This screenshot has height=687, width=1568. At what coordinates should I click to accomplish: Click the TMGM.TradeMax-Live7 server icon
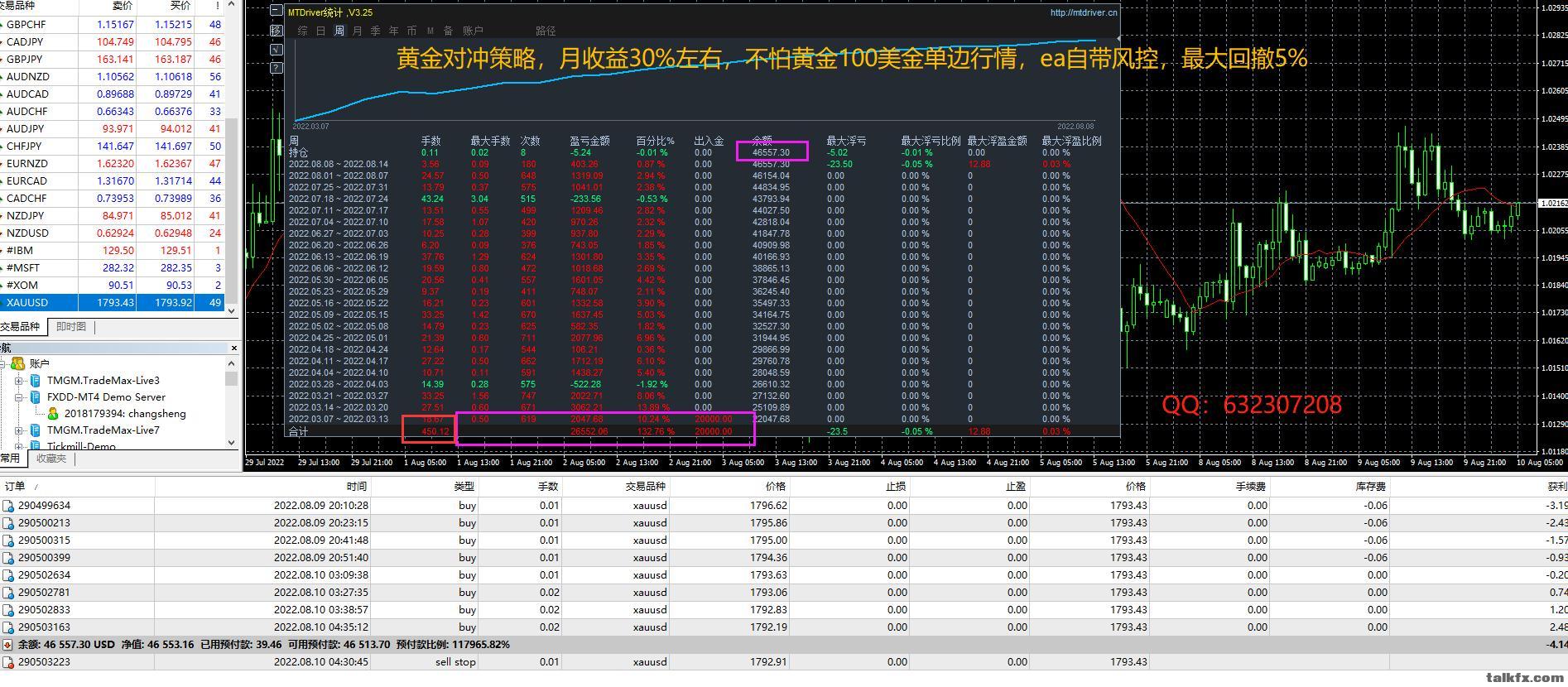36,430
